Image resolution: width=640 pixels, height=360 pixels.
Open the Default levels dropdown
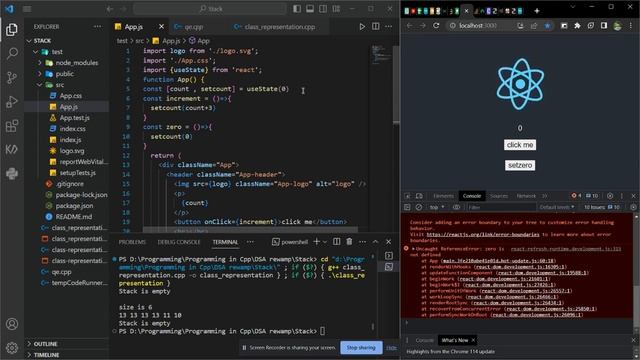pyautogui.click(x=557, y=207)
